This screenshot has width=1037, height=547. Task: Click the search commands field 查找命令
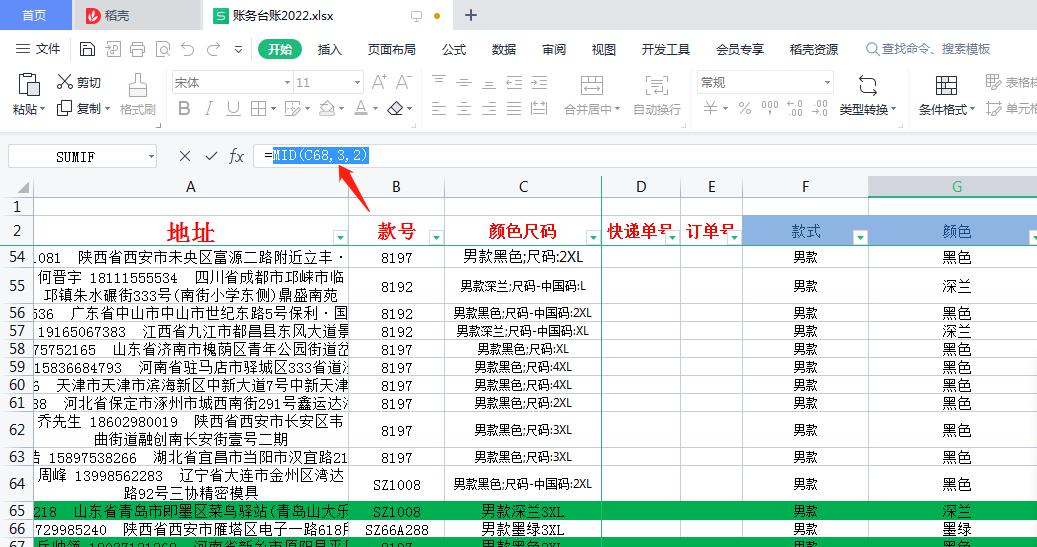[929, 49]
